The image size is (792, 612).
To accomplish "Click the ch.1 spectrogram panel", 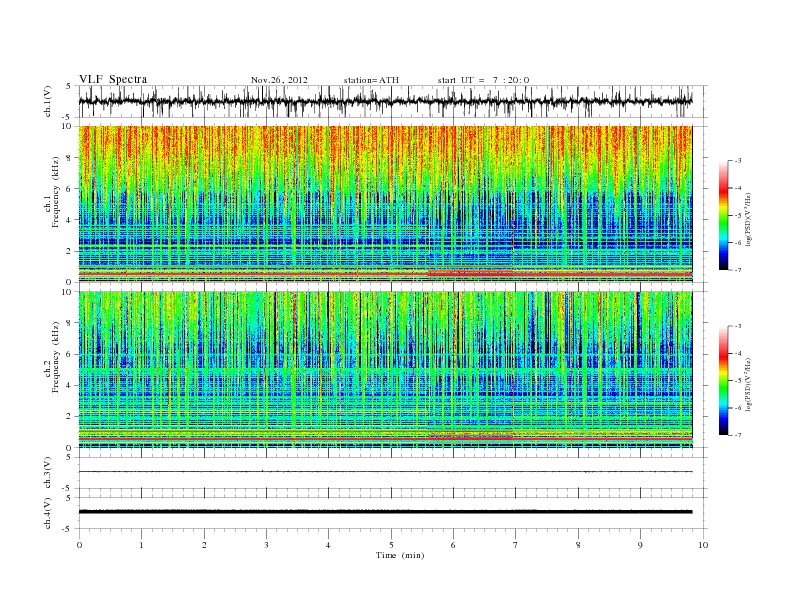I will click(x=385, y=204).
